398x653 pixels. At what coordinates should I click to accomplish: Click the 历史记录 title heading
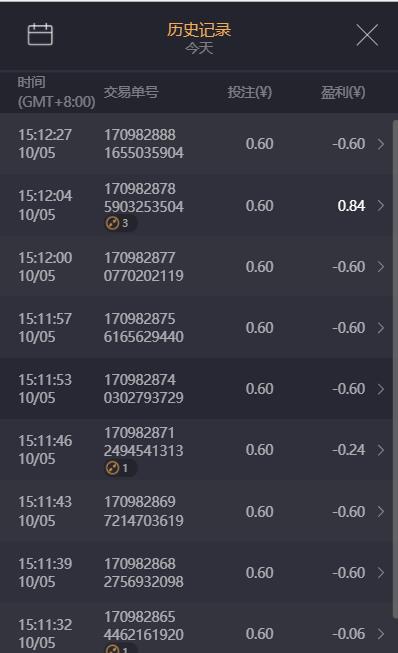pos(199,30)
